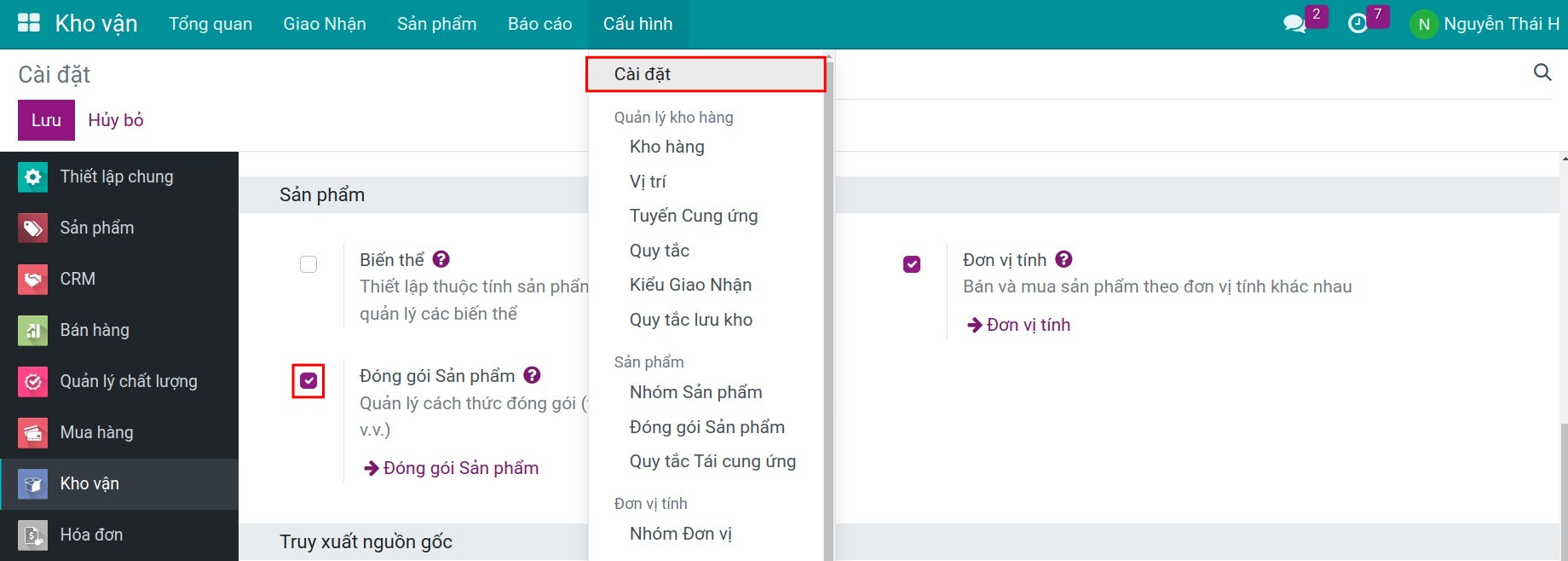Select Hóa đơn settings tab
The image size is (1568, 561).
pyautogui.click(x=119, y=535)
